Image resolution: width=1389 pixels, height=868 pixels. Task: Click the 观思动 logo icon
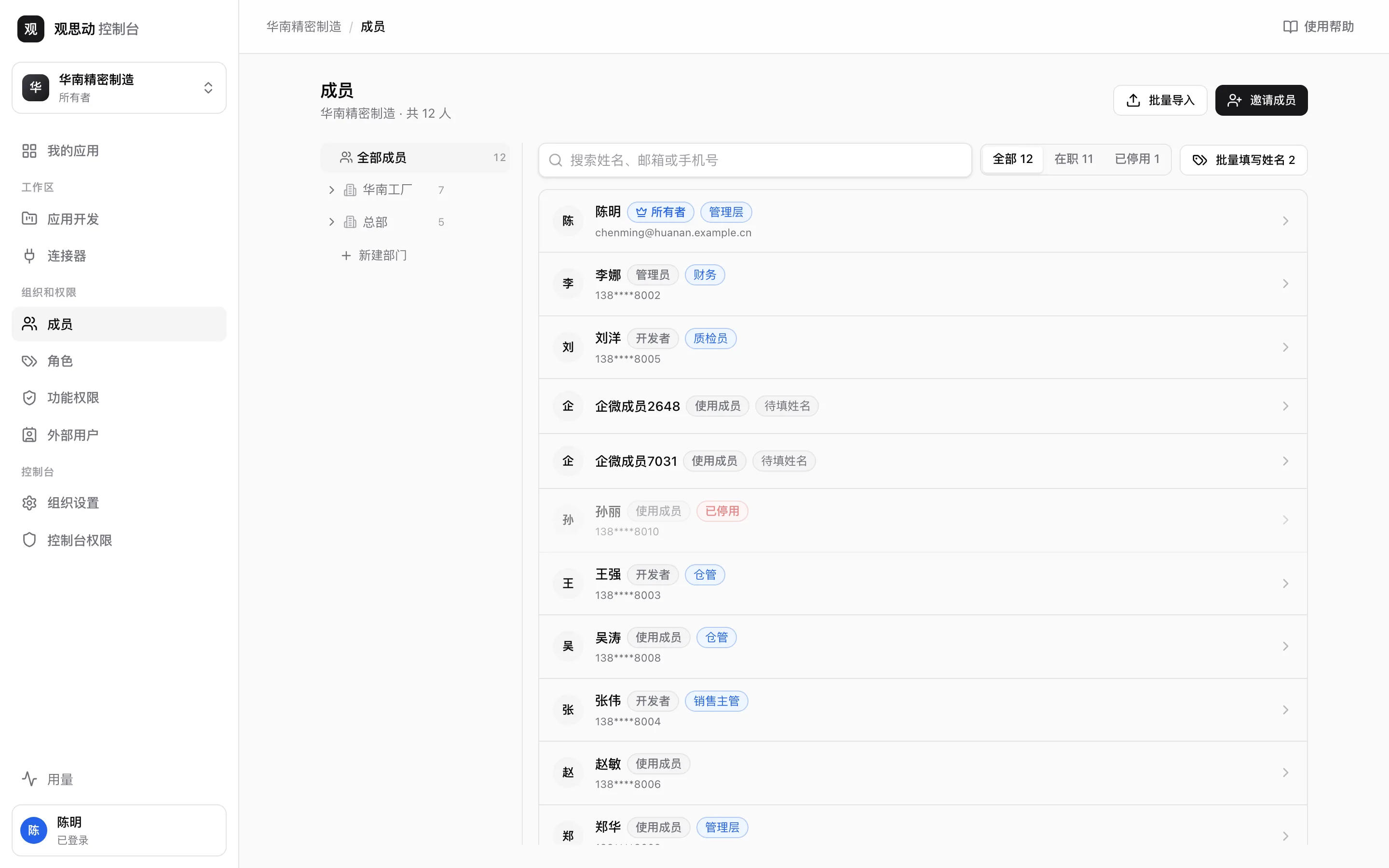(30, 29)
